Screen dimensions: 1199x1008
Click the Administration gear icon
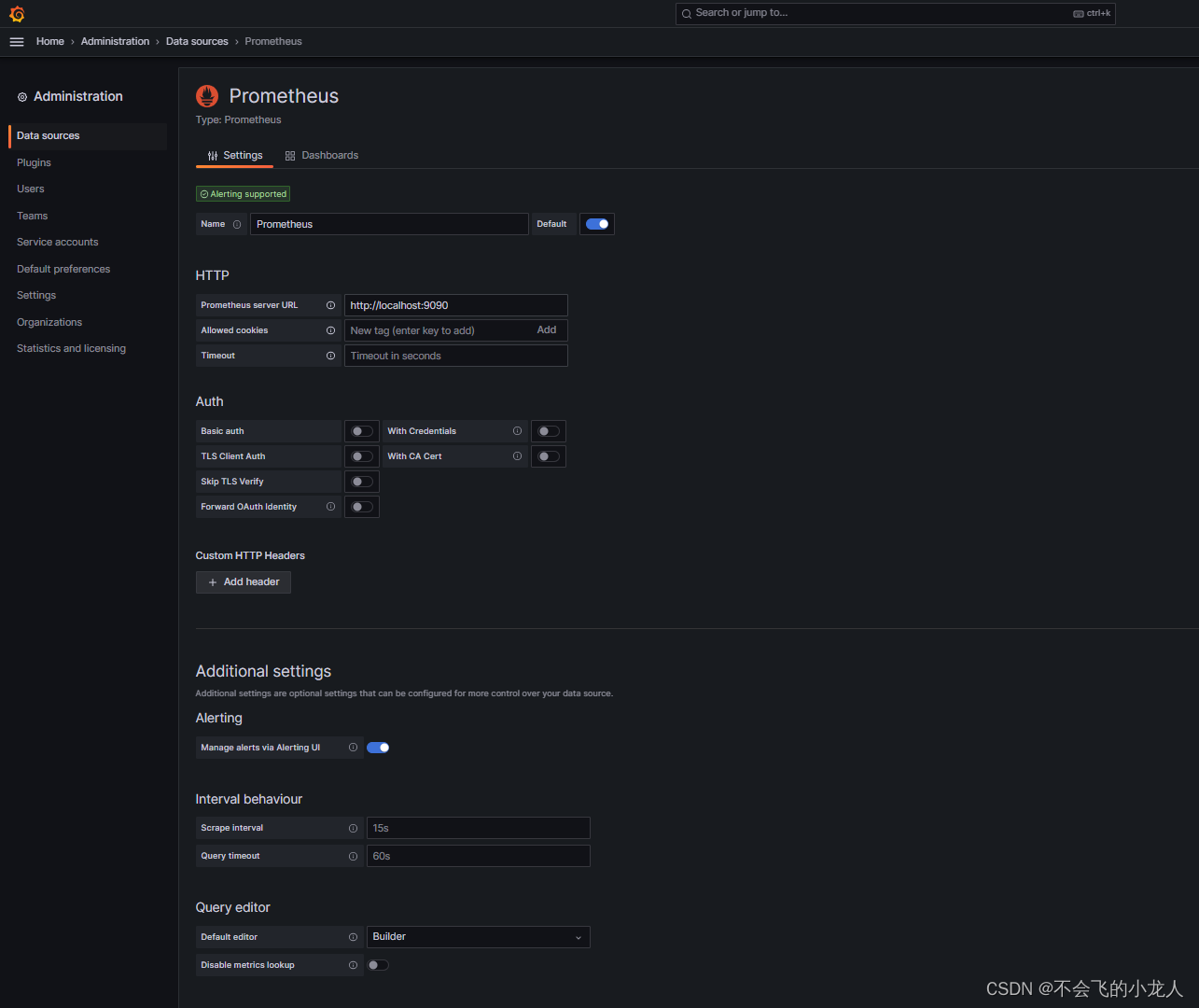[x=22, y=97]
